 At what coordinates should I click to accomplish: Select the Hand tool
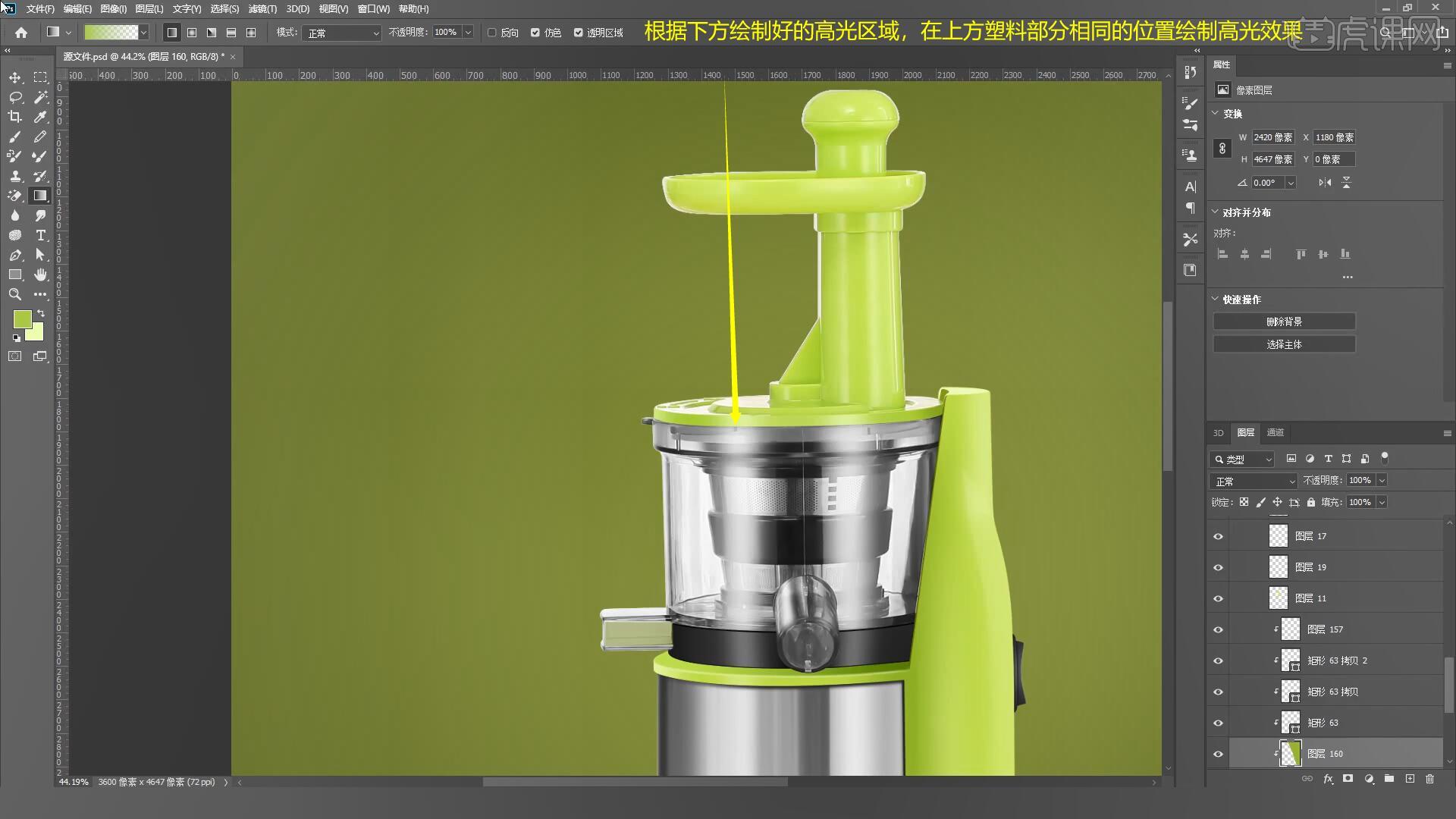(x=40, y=275)
